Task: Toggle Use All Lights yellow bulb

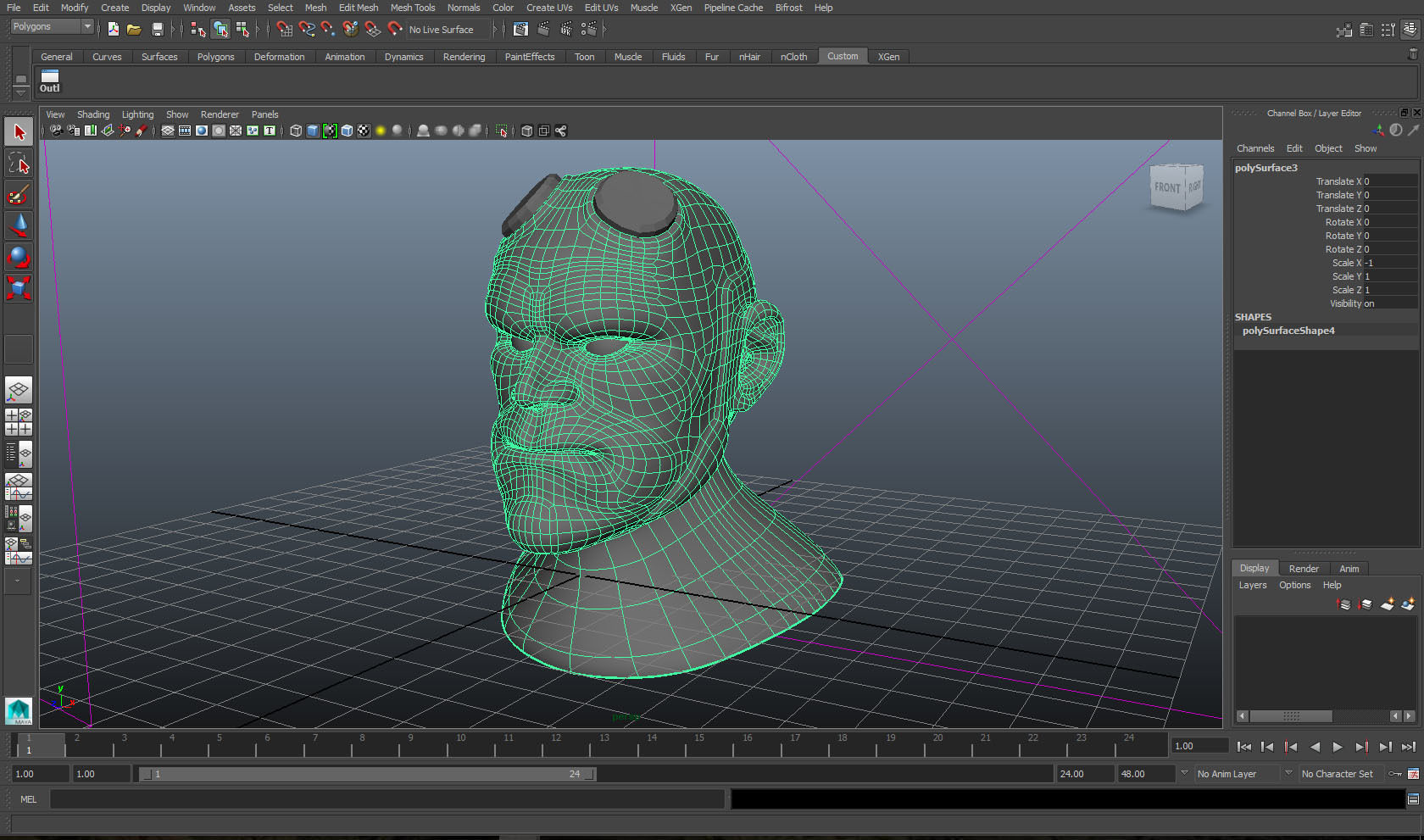Action: pyautogui.click(x=381, y=131)
